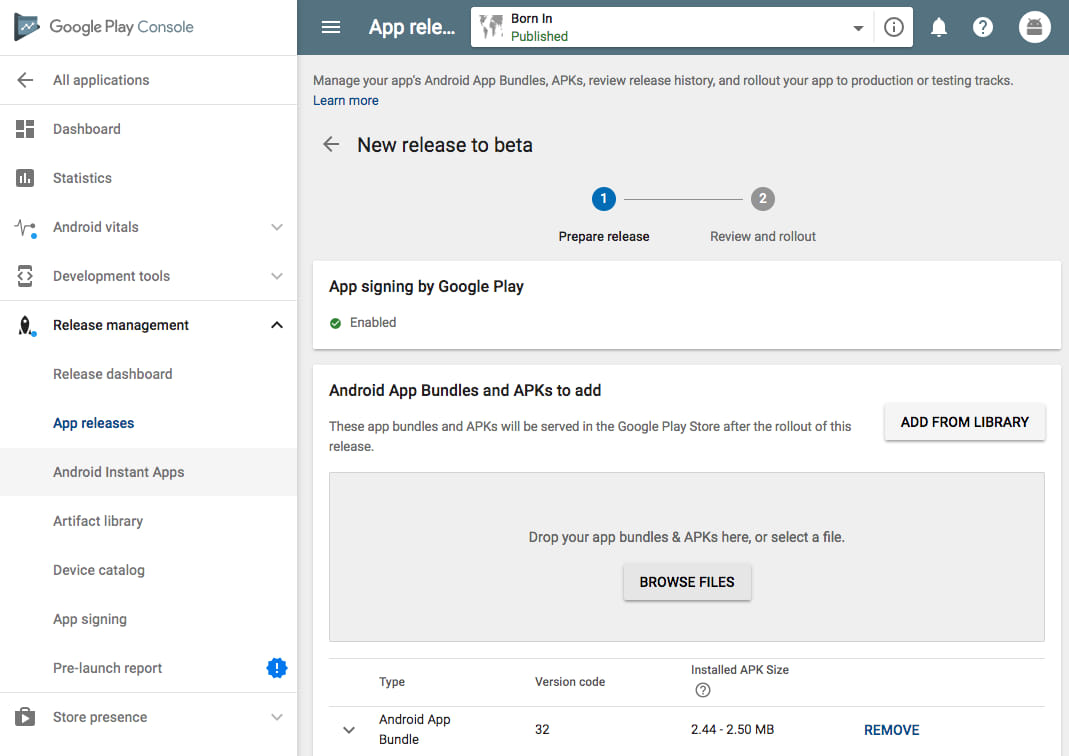Viewport: 1069px width, 756px height.
Task: Expand the Development tools section
Action: 277,276
